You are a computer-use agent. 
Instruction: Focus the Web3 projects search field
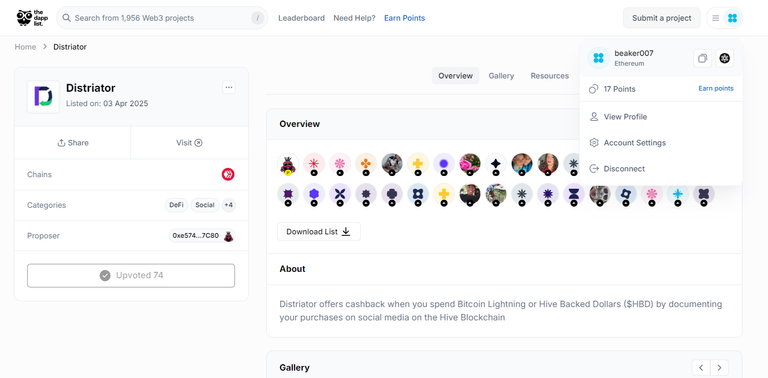click(162, 18)
